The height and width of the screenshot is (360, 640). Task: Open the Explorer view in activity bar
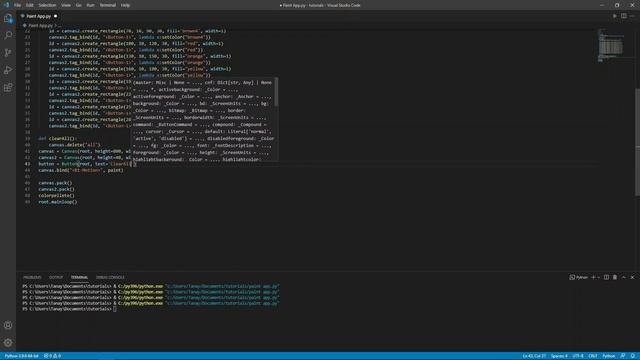8,18
